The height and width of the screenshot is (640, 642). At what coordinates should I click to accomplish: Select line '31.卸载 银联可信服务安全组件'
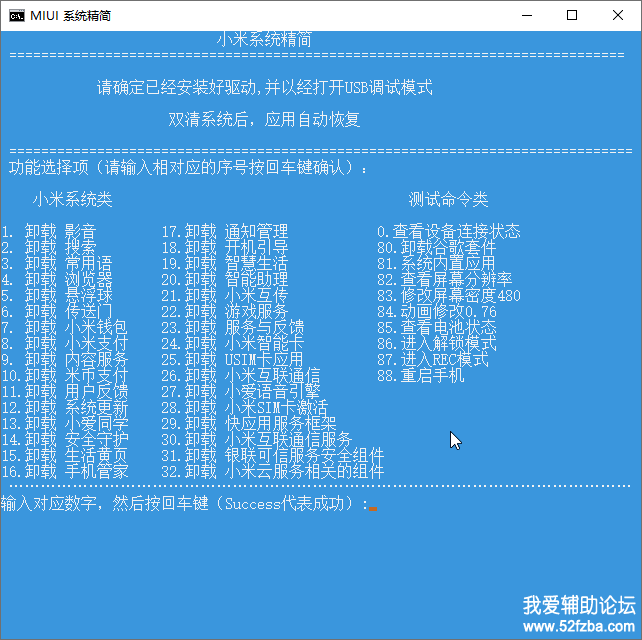[x=273, y=456]
